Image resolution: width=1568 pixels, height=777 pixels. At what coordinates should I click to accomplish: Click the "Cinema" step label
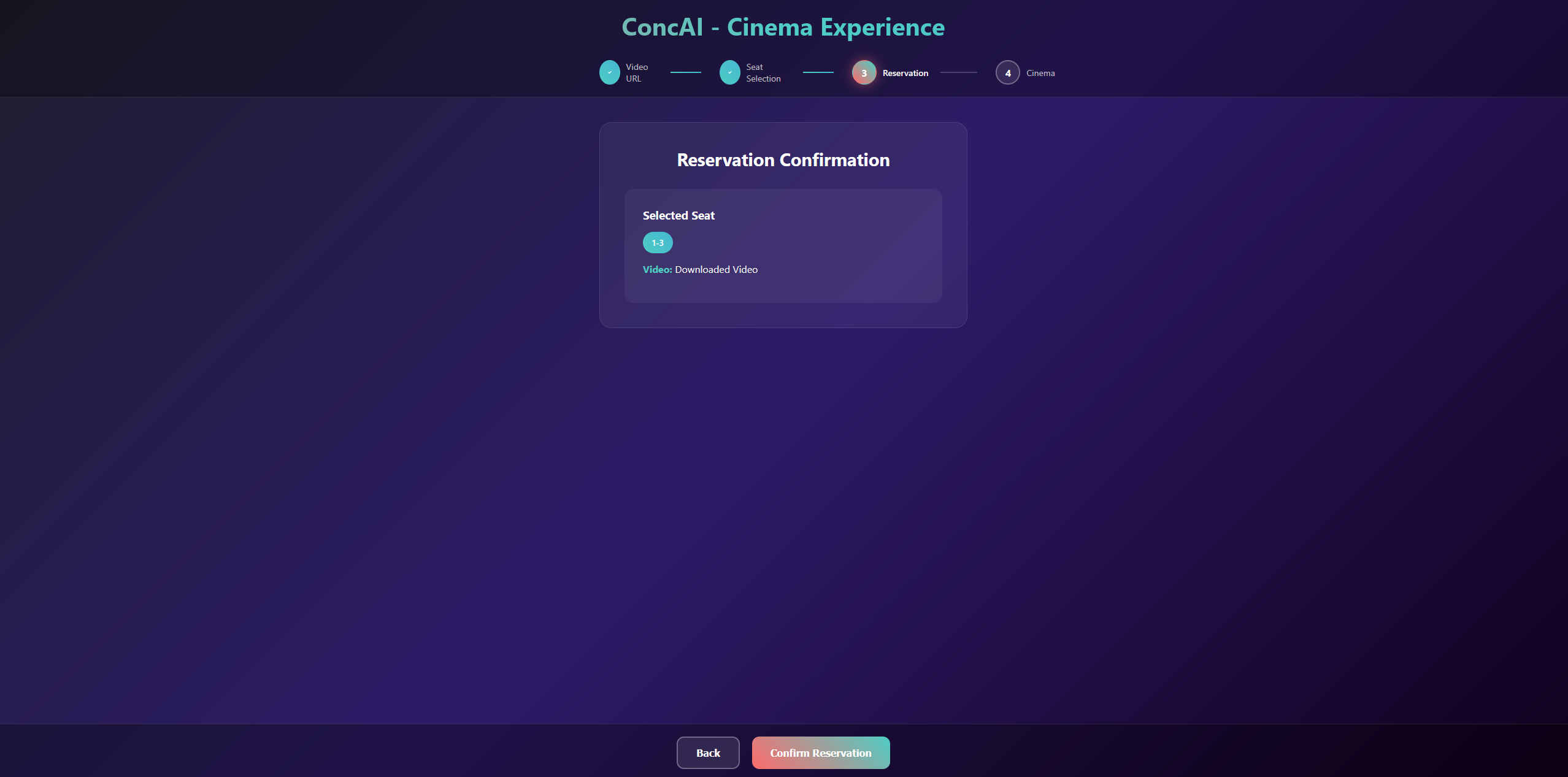click(1040, 73)
